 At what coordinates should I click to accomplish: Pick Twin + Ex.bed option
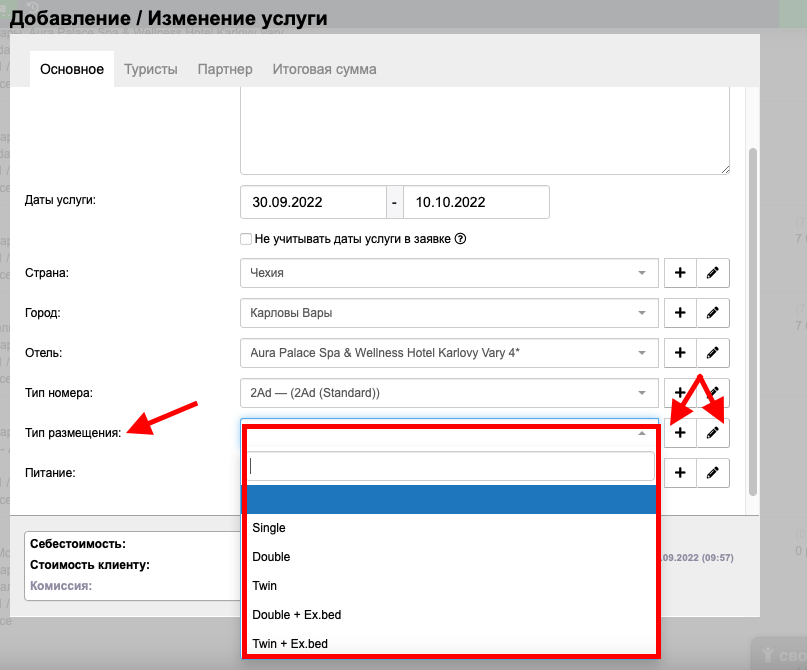451,643
